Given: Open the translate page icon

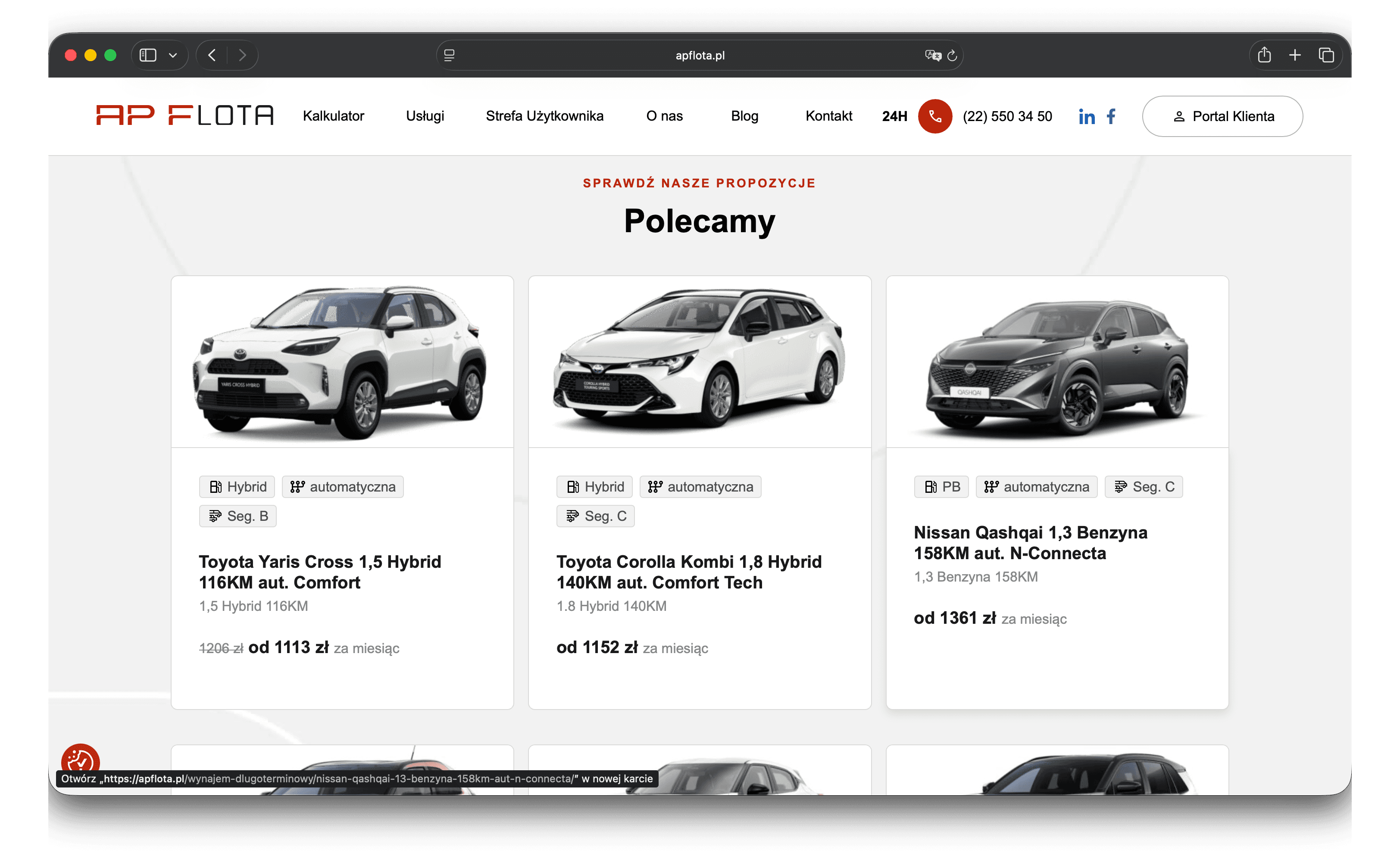Looking at the screenshot, I should coord(932,55).
